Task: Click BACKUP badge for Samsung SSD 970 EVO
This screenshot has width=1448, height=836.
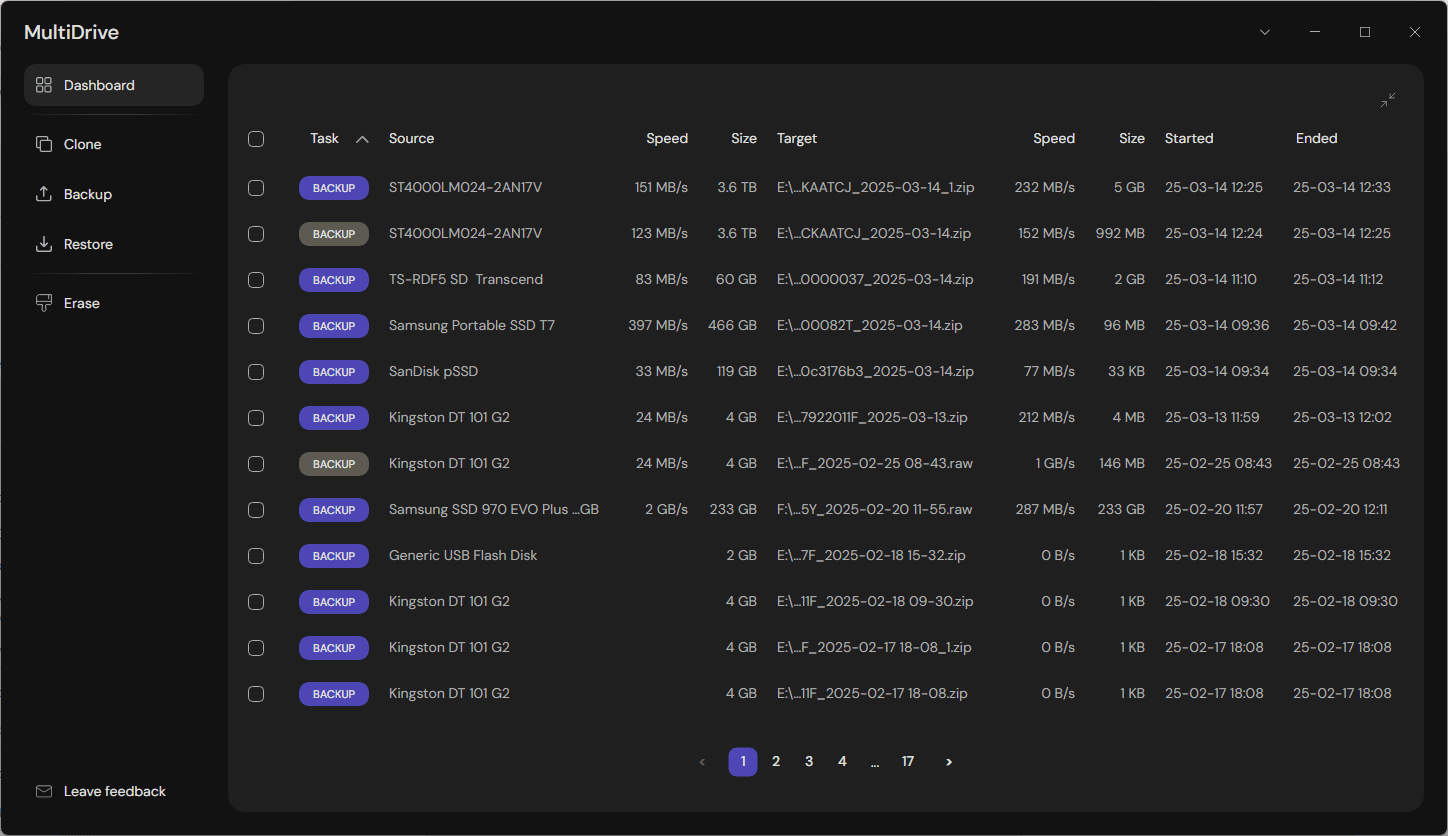Action: point(334,510)
